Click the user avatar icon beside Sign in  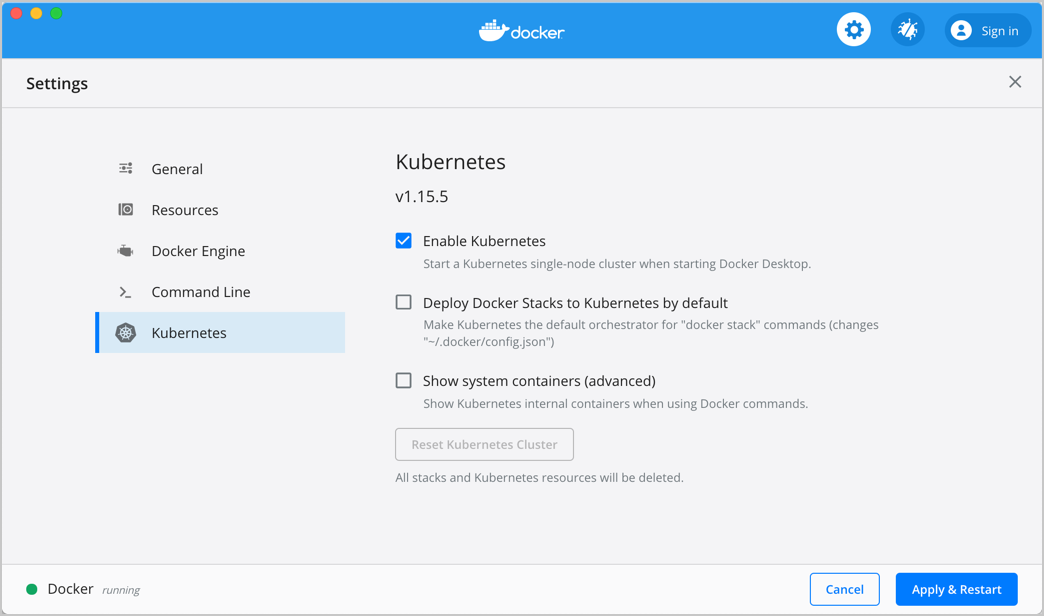point(961,29)
